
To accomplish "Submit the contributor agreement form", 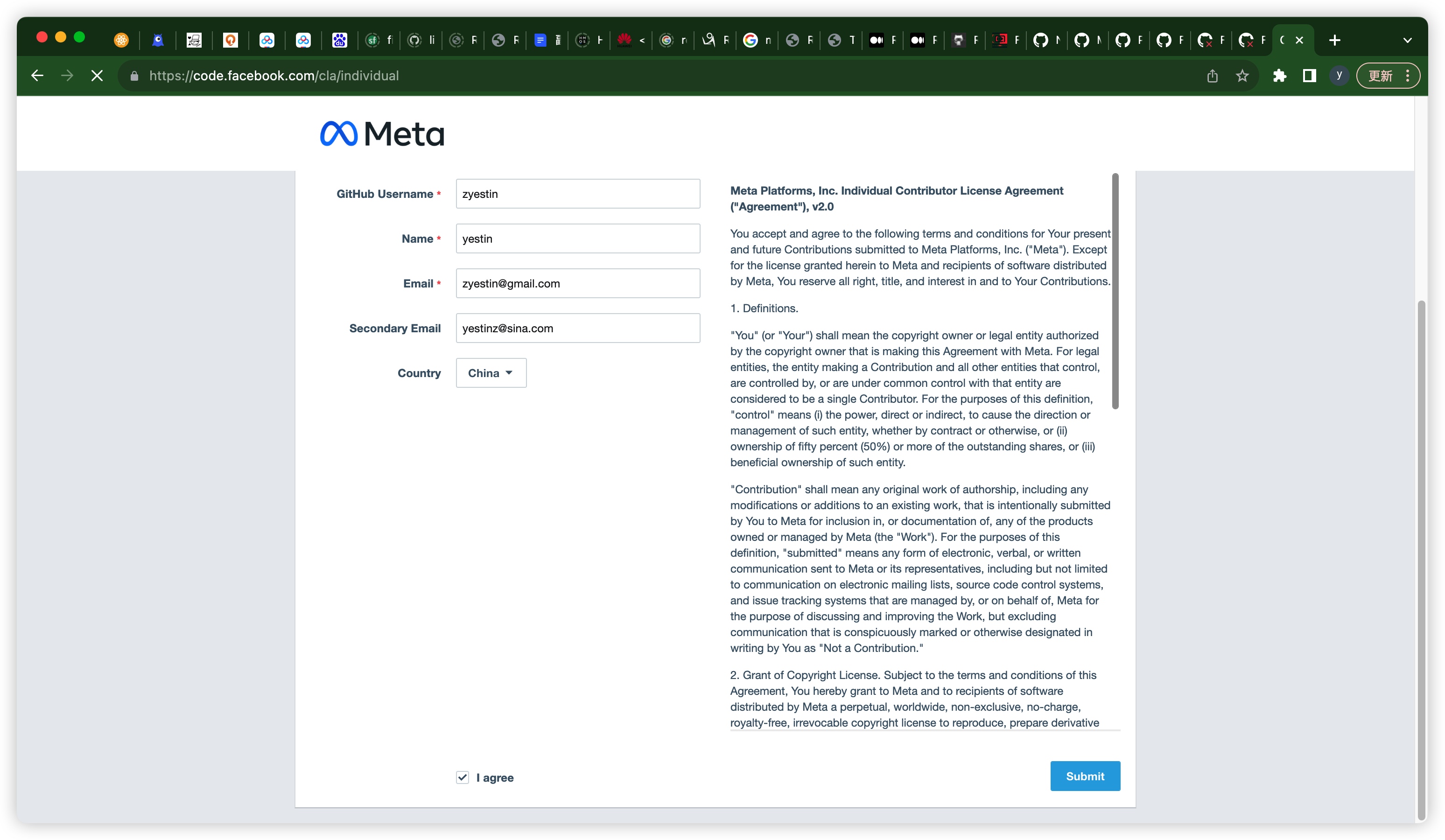I will [1084, 776].
